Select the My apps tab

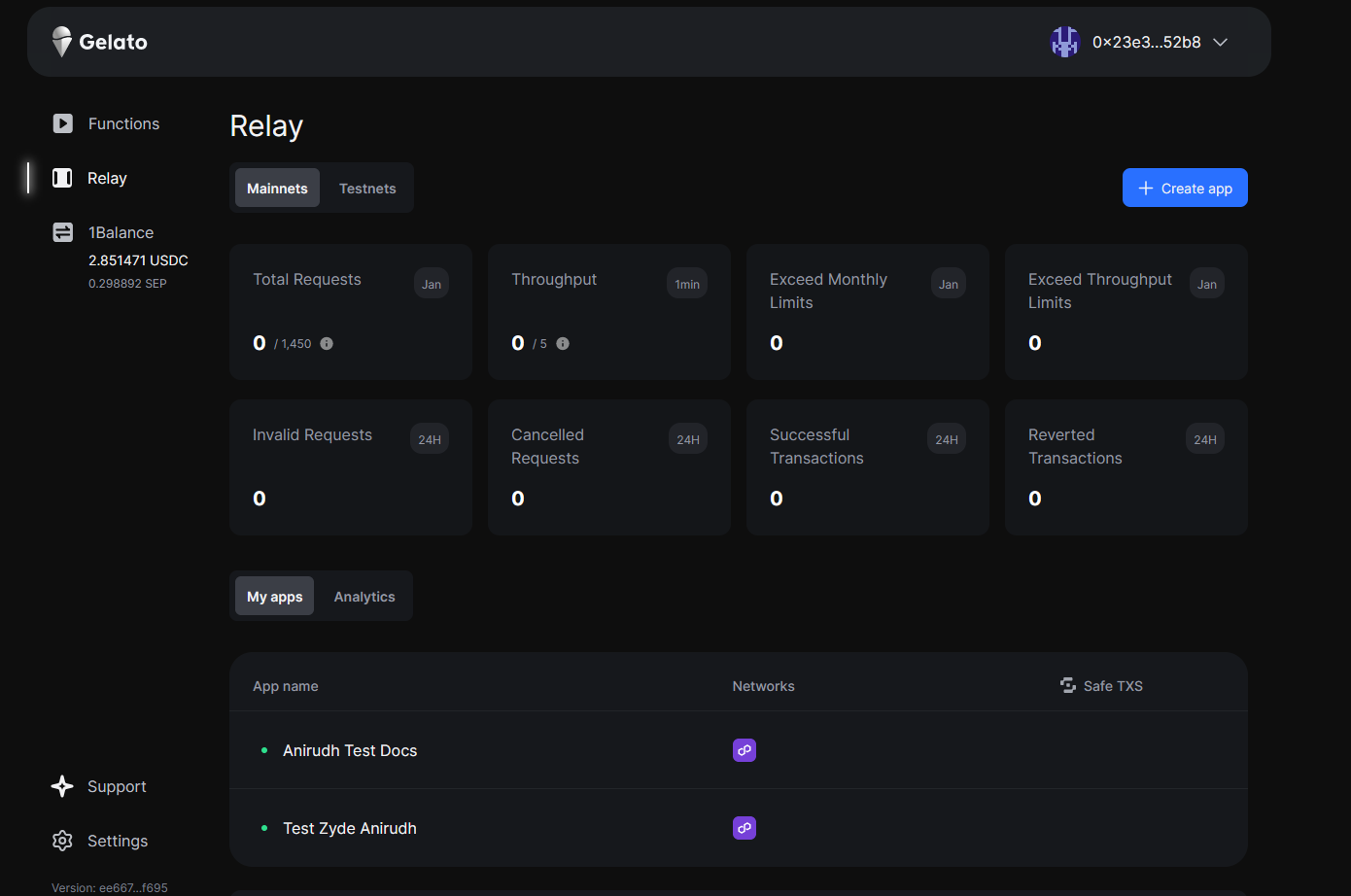[x=274, y=597]
